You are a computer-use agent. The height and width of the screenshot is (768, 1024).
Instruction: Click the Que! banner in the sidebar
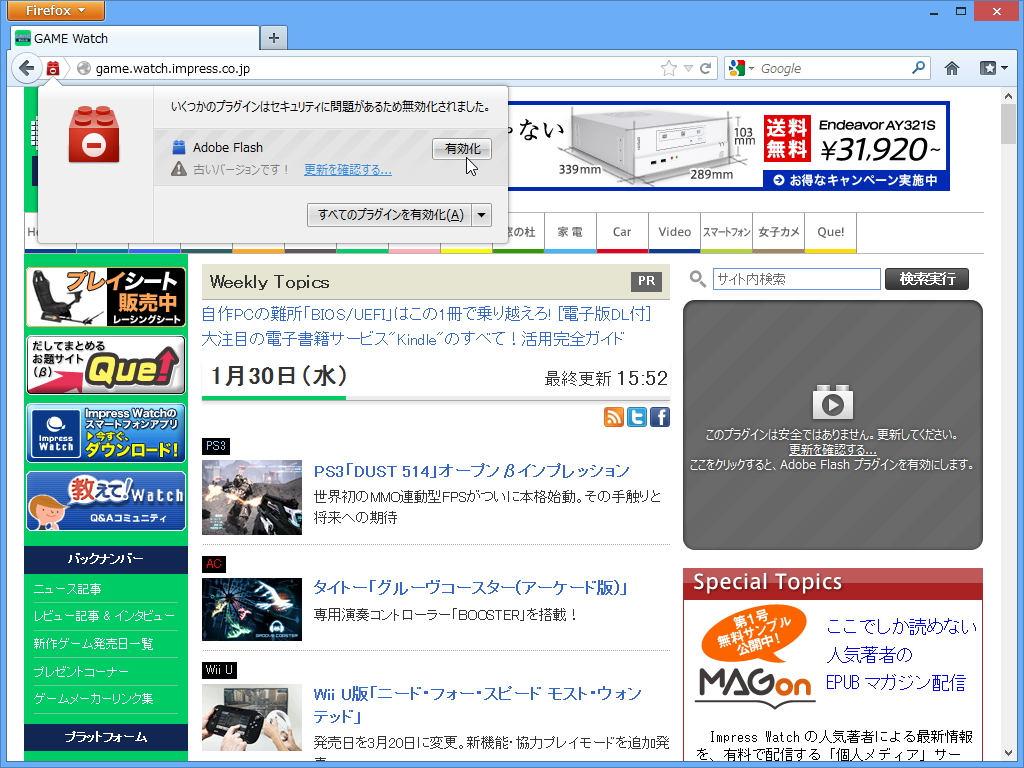coord(105,366)
